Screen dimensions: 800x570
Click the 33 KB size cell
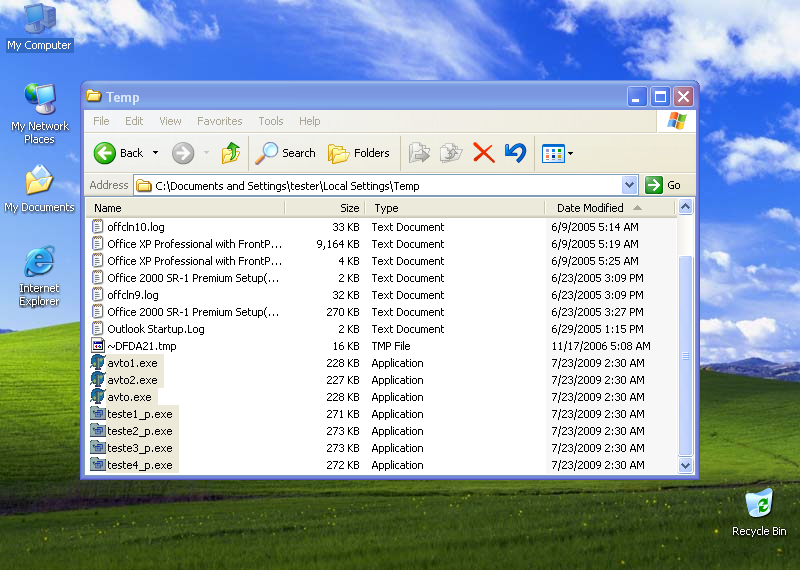[x=345, y=227]
